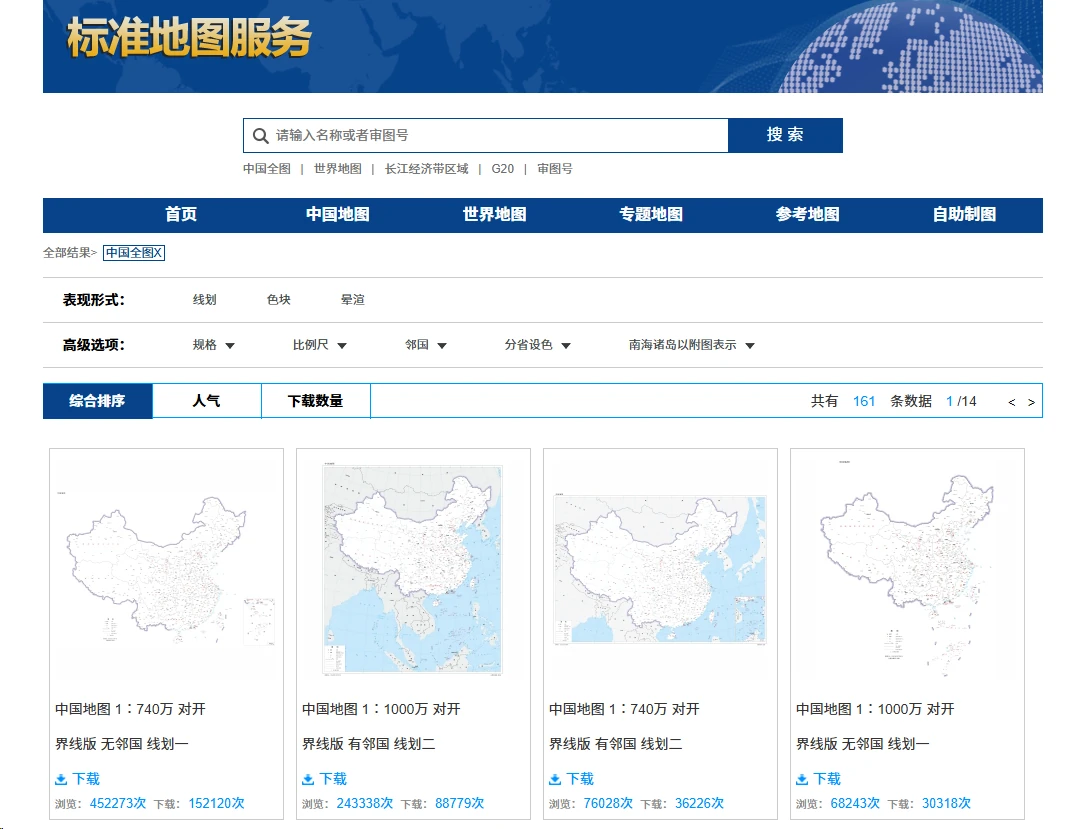
Task: Expand the 比例尺 dropdown
Action: [x=319, y=345]
